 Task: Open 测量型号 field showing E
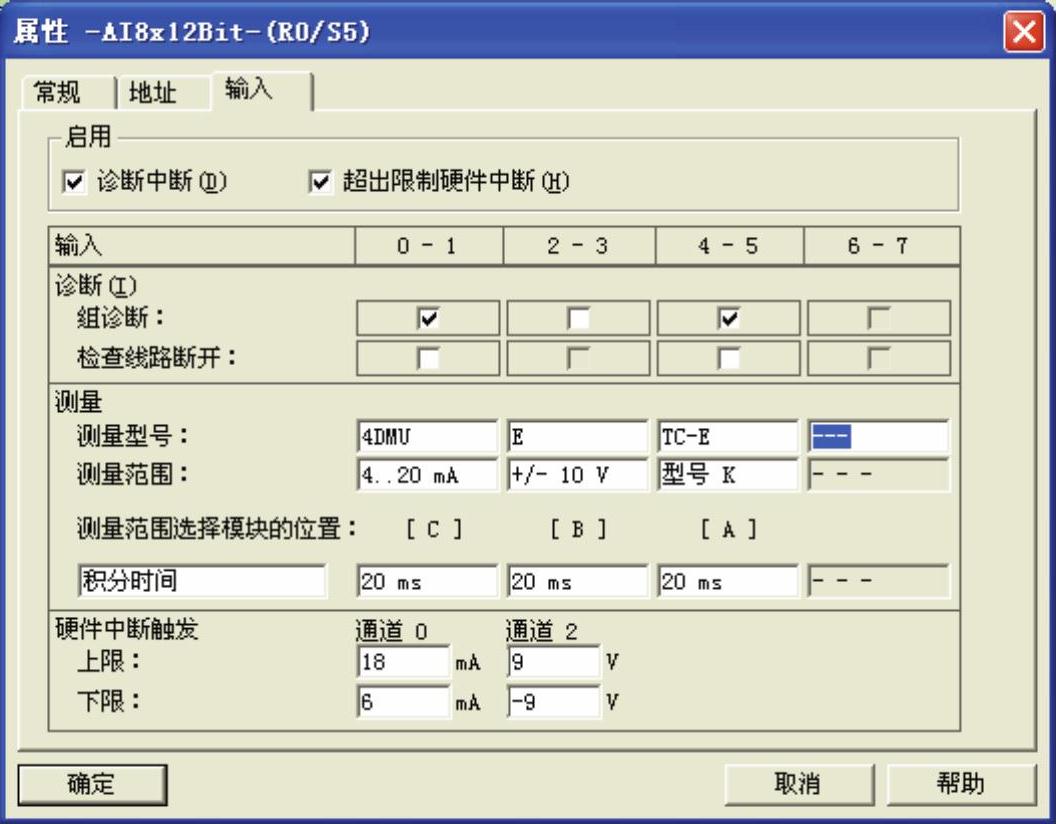click(x=578, y=437)
